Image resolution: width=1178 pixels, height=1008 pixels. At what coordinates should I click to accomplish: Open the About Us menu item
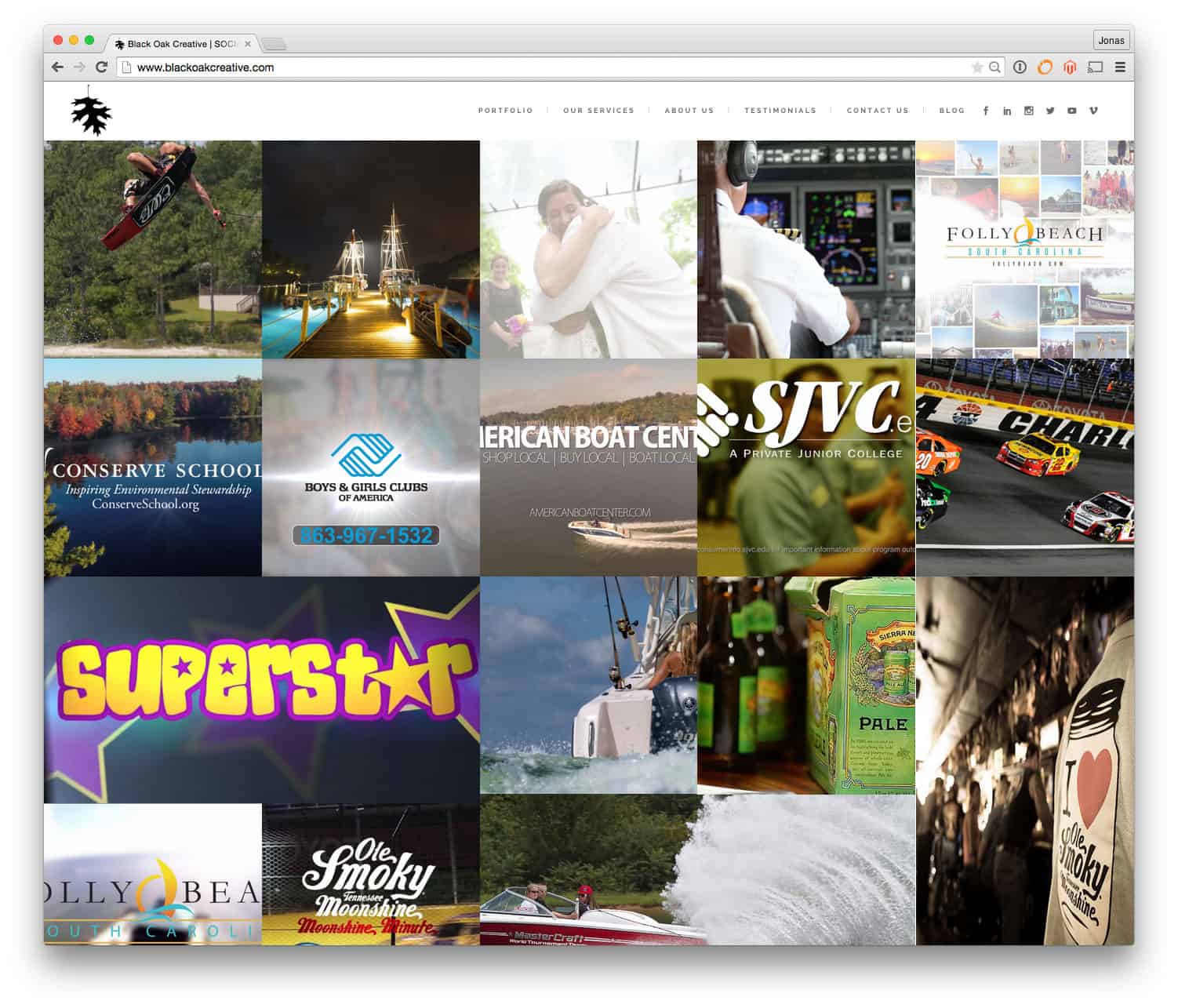(x=689, y=111)
